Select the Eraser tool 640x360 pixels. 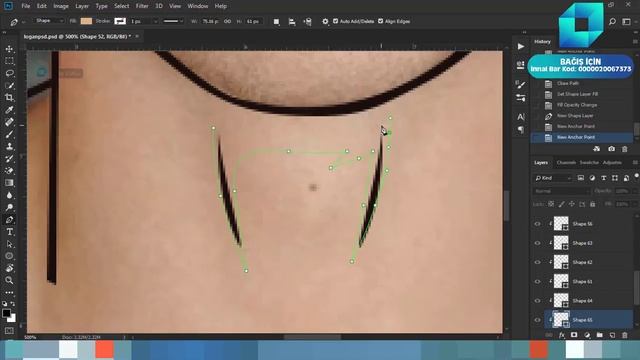point(9,171)
